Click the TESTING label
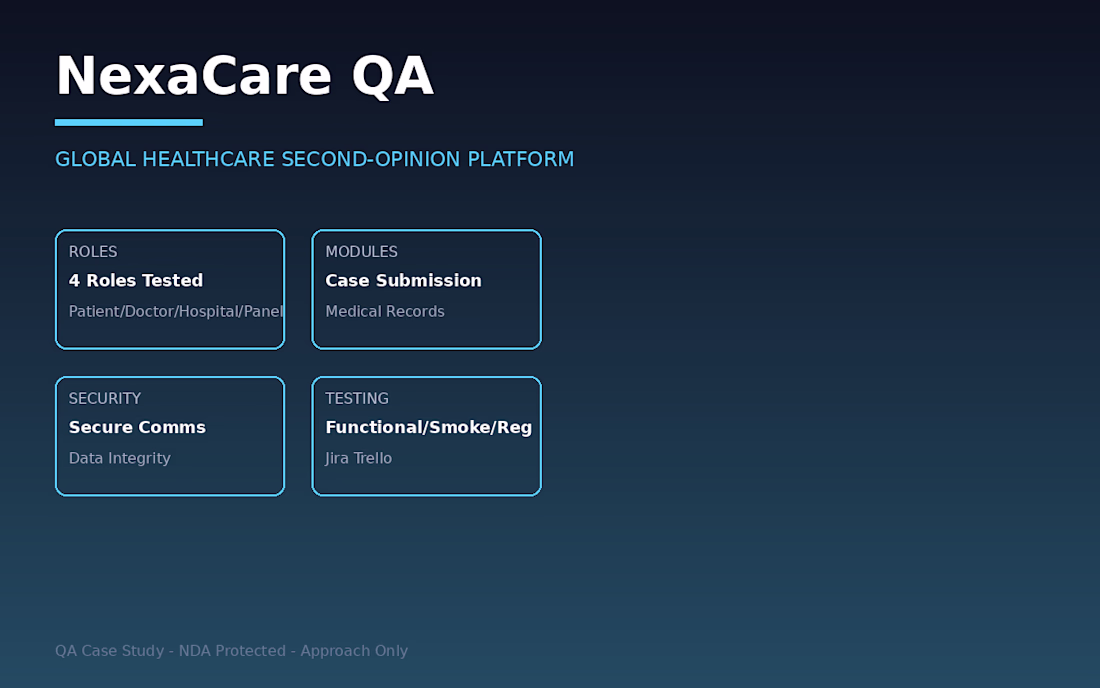The image size is (1100, 688). pos(356,398)
